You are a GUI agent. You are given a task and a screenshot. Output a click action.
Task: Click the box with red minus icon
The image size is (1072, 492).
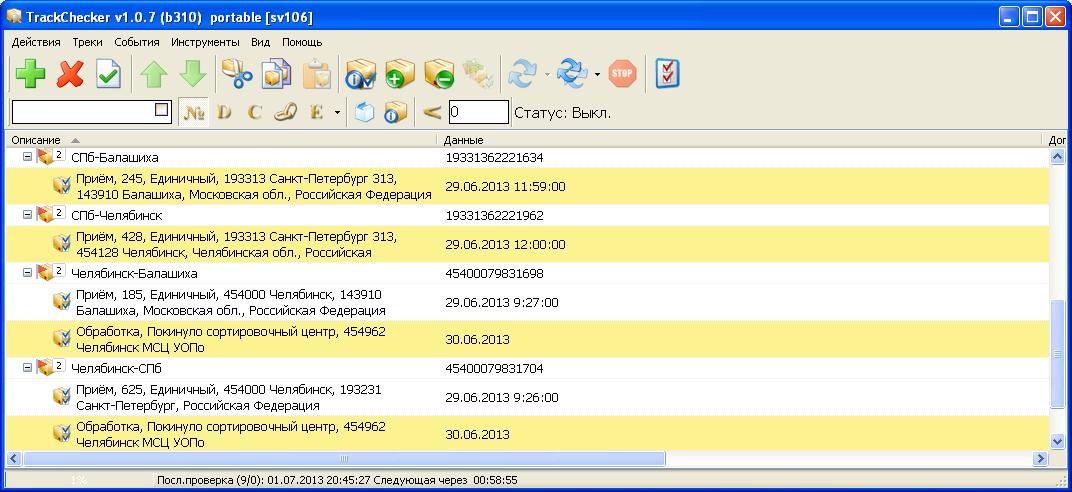(438, 74)
